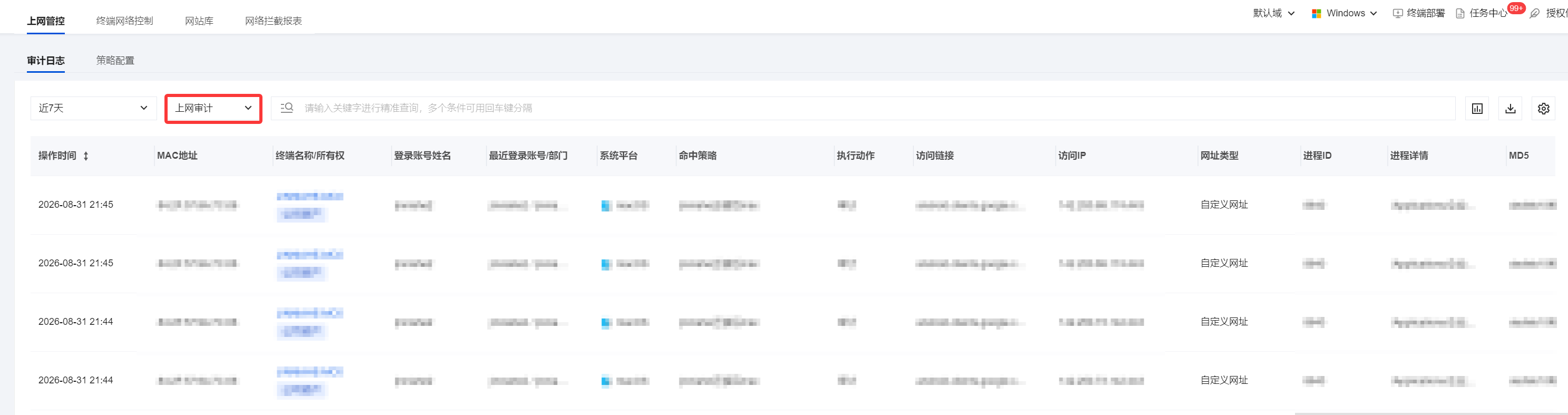The image size is (1568, 415).
Task: Select the 审计日志 sub-tab
Action: pos(46,60)
